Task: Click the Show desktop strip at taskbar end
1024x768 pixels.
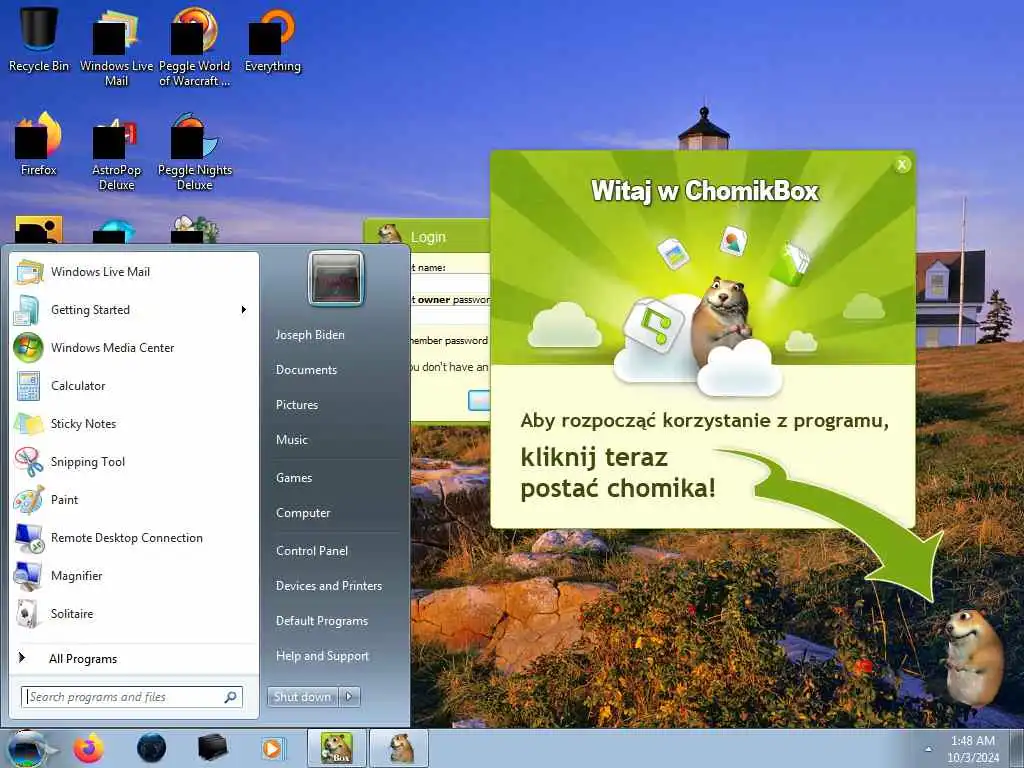Action: tap(1017, 748)
